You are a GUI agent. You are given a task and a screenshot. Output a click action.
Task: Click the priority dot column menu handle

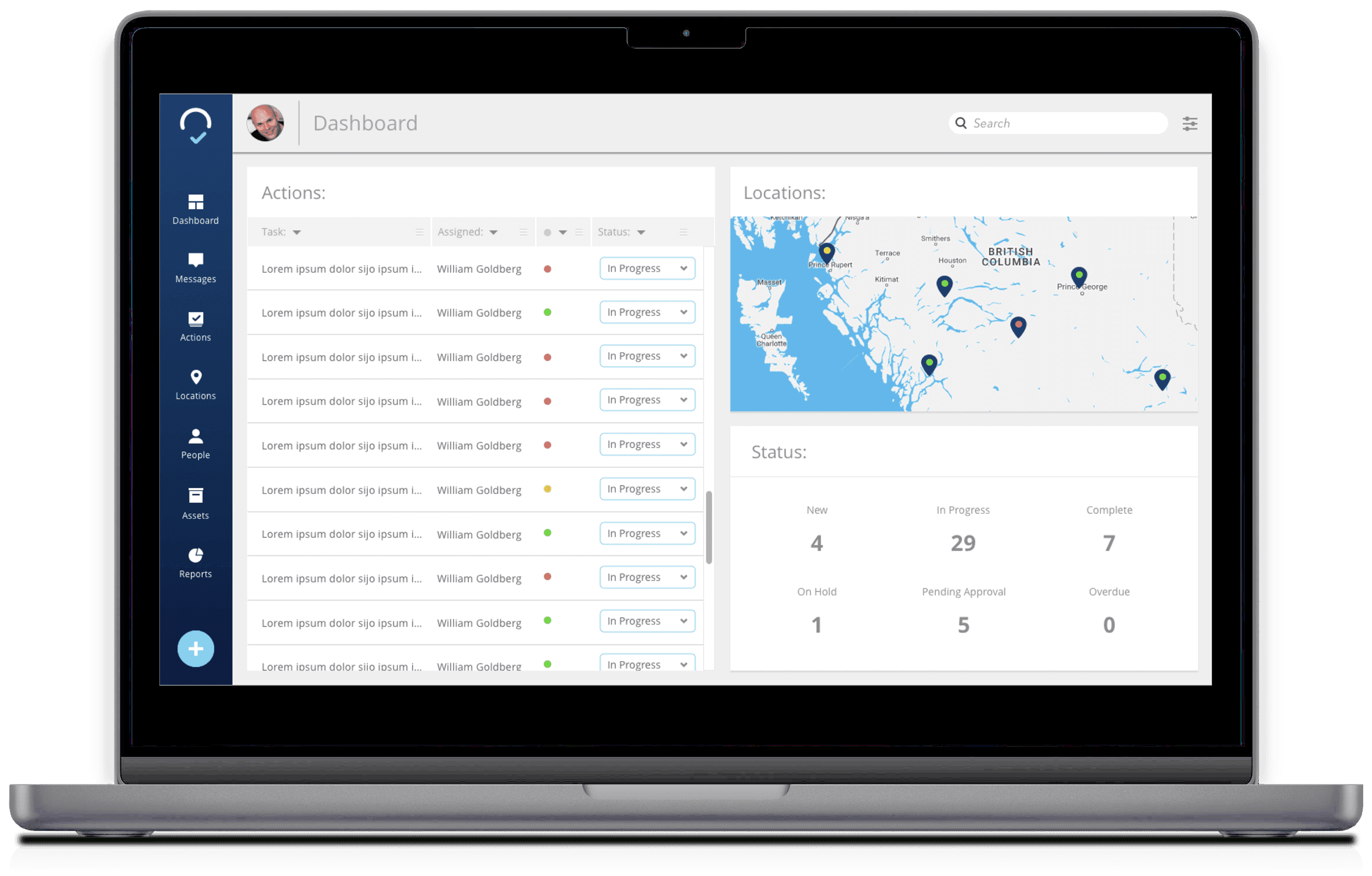coord(579,232)
